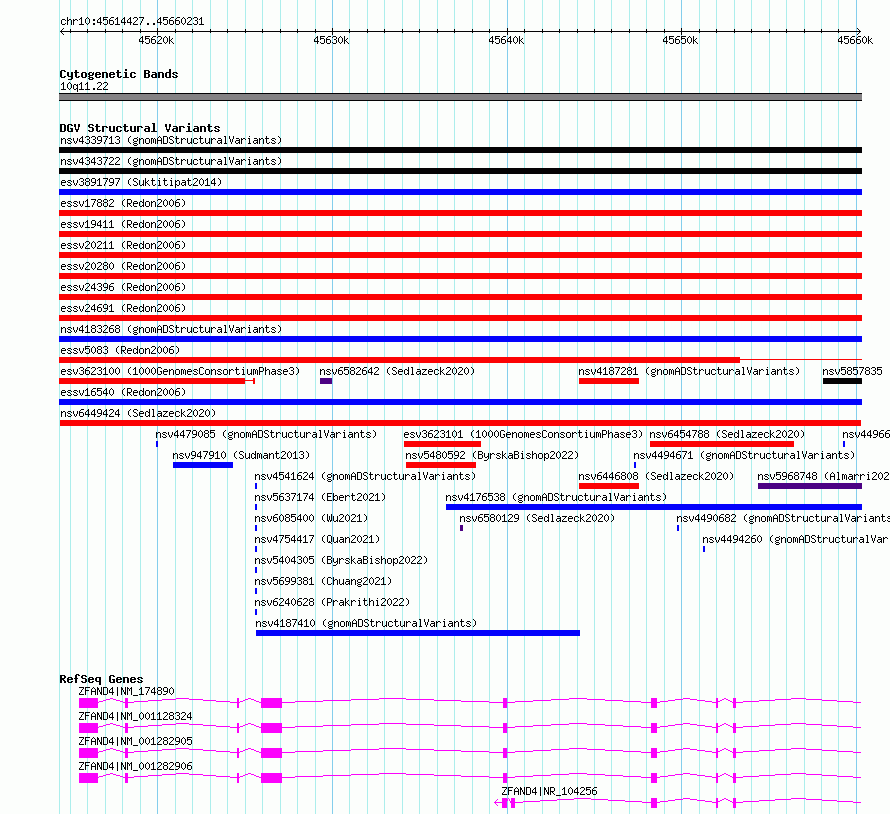Click the nsv4339713 gnomAD variant label
The image size is (890, 814).
pyautogui.click(x=171, y=140)
